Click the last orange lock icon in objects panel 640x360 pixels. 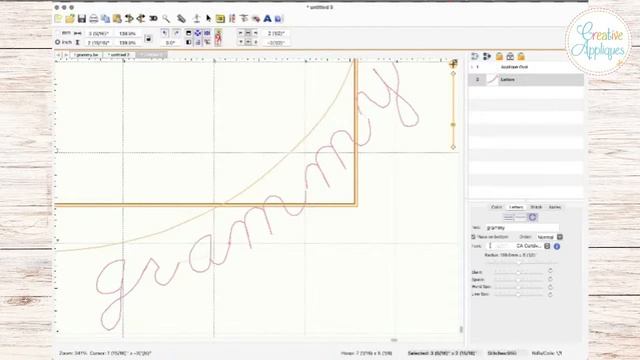(521, 56)
